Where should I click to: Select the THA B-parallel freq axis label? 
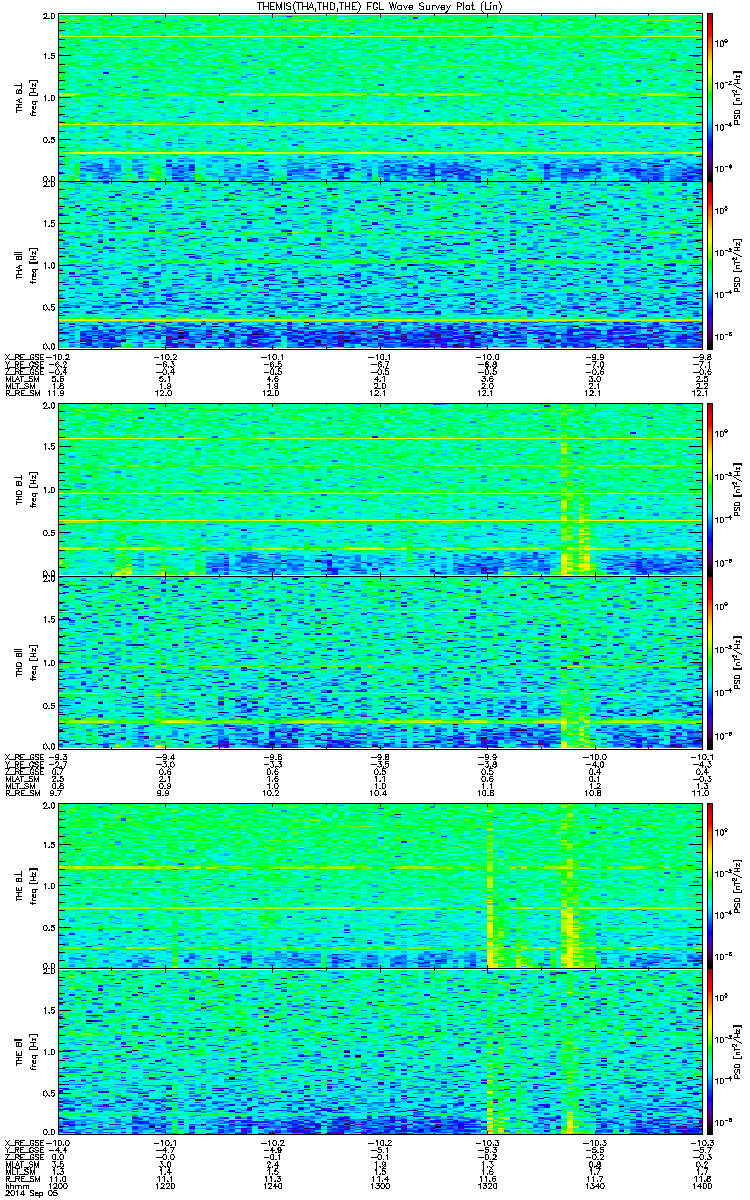click(x=25, y=265)
